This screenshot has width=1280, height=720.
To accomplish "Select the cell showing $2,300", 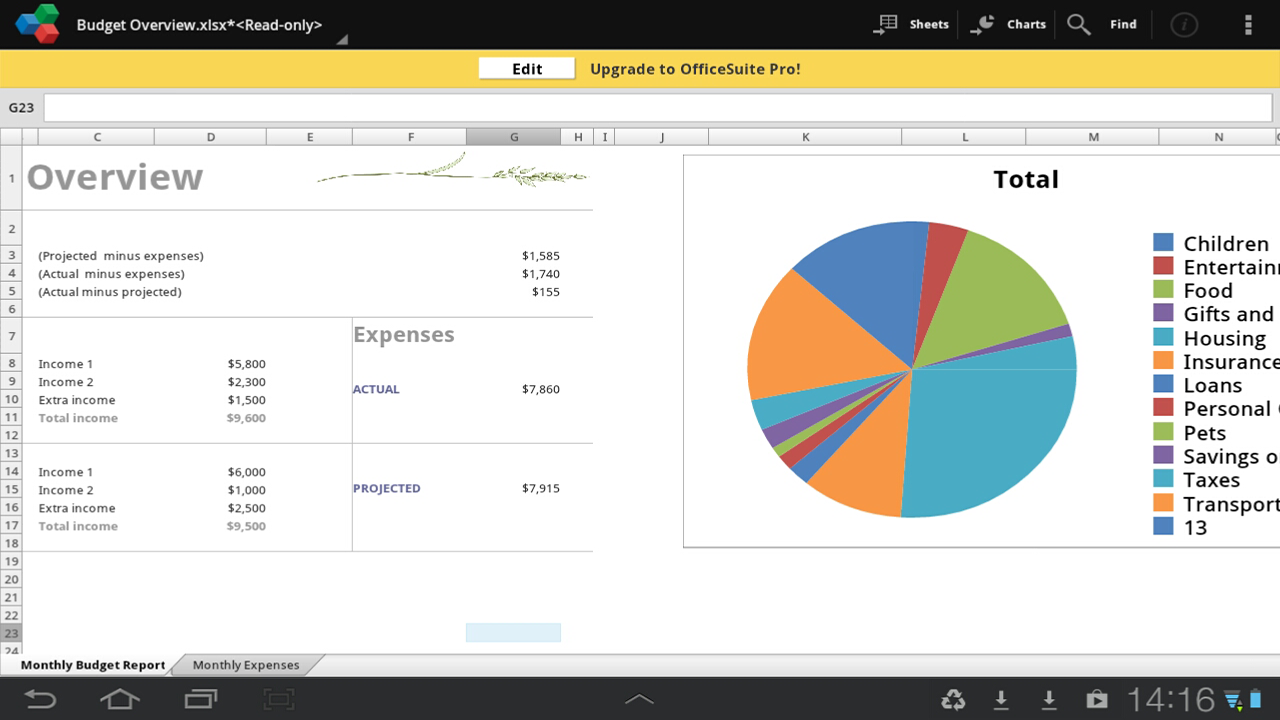I will coord(247,382).
